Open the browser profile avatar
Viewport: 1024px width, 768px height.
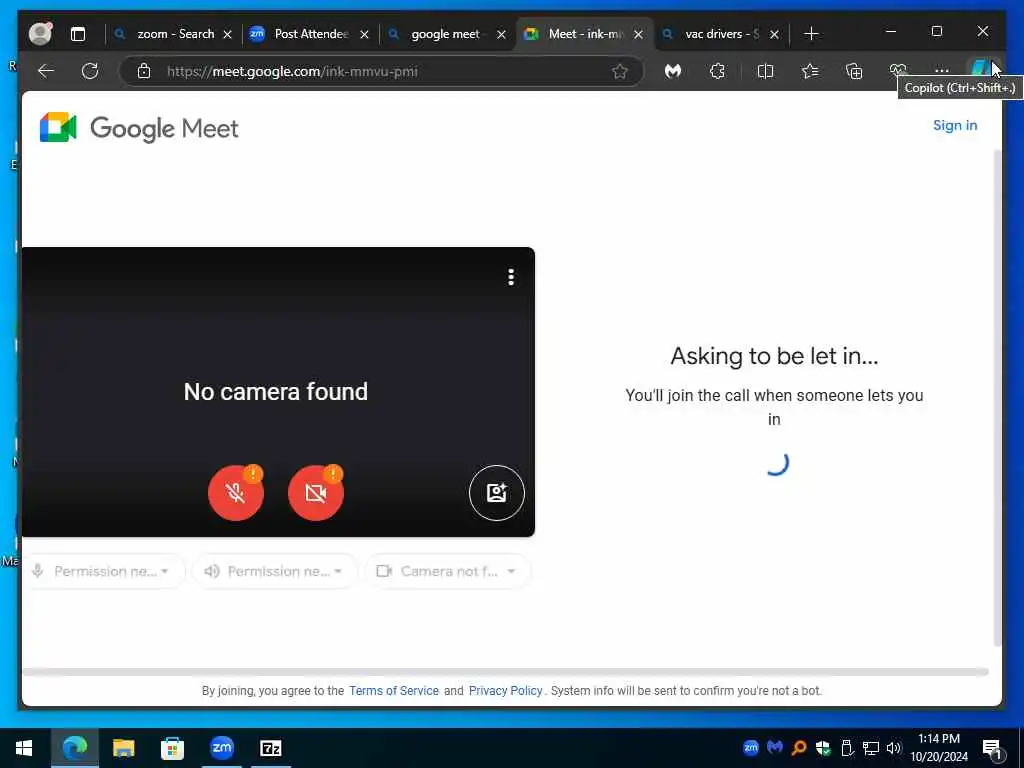tap(40, 33)
